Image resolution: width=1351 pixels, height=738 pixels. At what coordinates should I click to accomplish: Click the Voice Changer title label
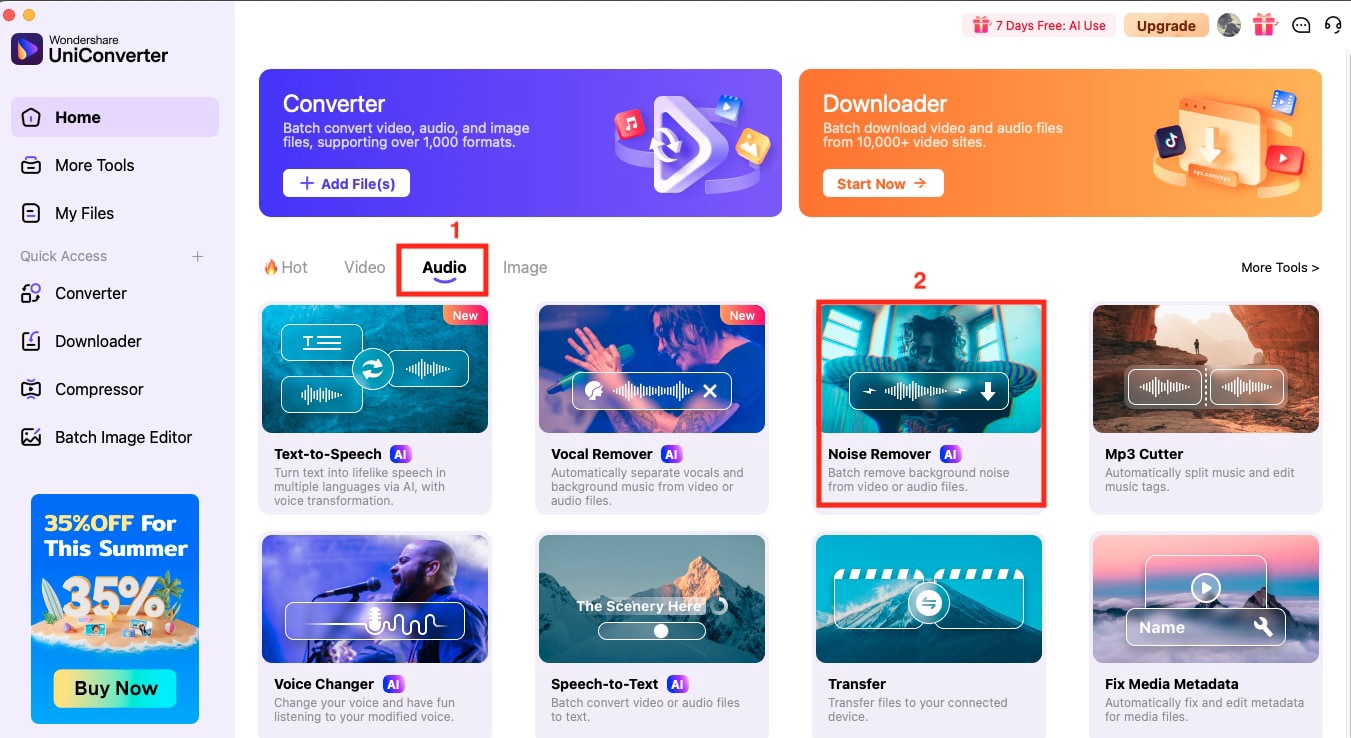tap(324, 684)
